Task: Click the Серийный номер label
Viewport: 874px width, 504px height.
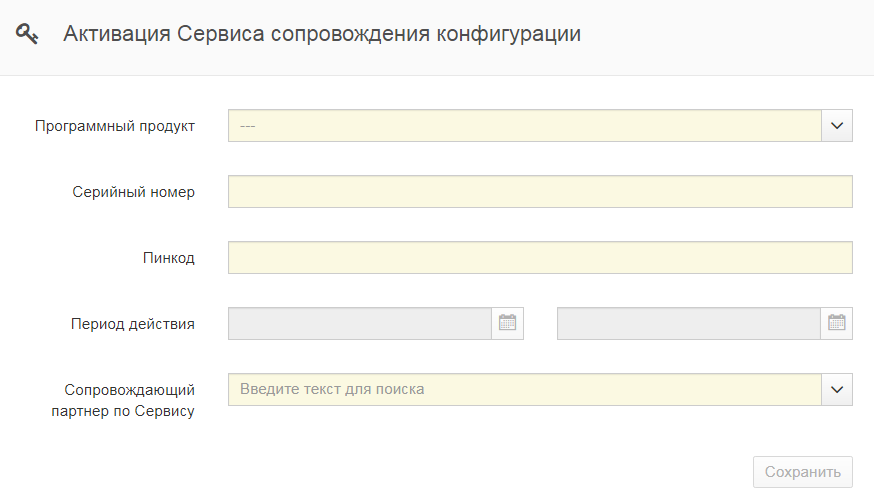Action: (133, 192)
